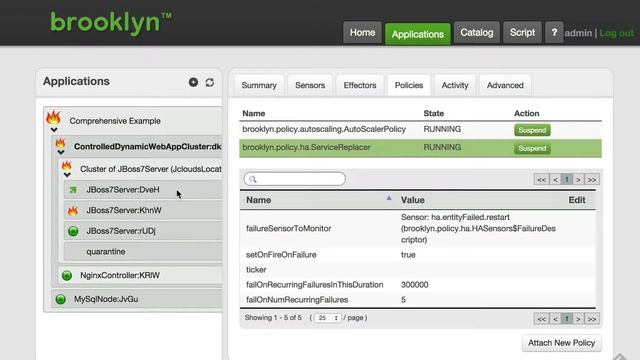
Task: Collapse the Cluster of JBoss7Server node
Action: click(x=67, y=175)
